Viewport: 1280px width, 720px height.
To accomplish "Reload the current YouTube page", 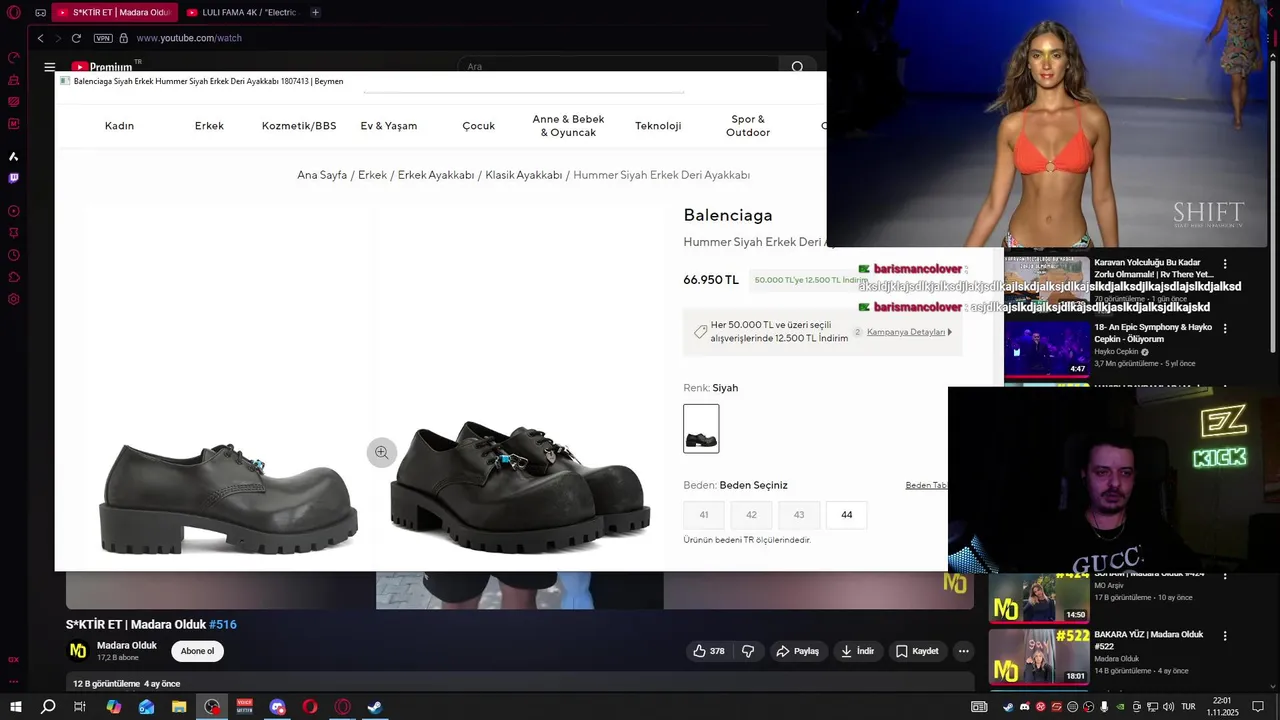I will 76,38.
